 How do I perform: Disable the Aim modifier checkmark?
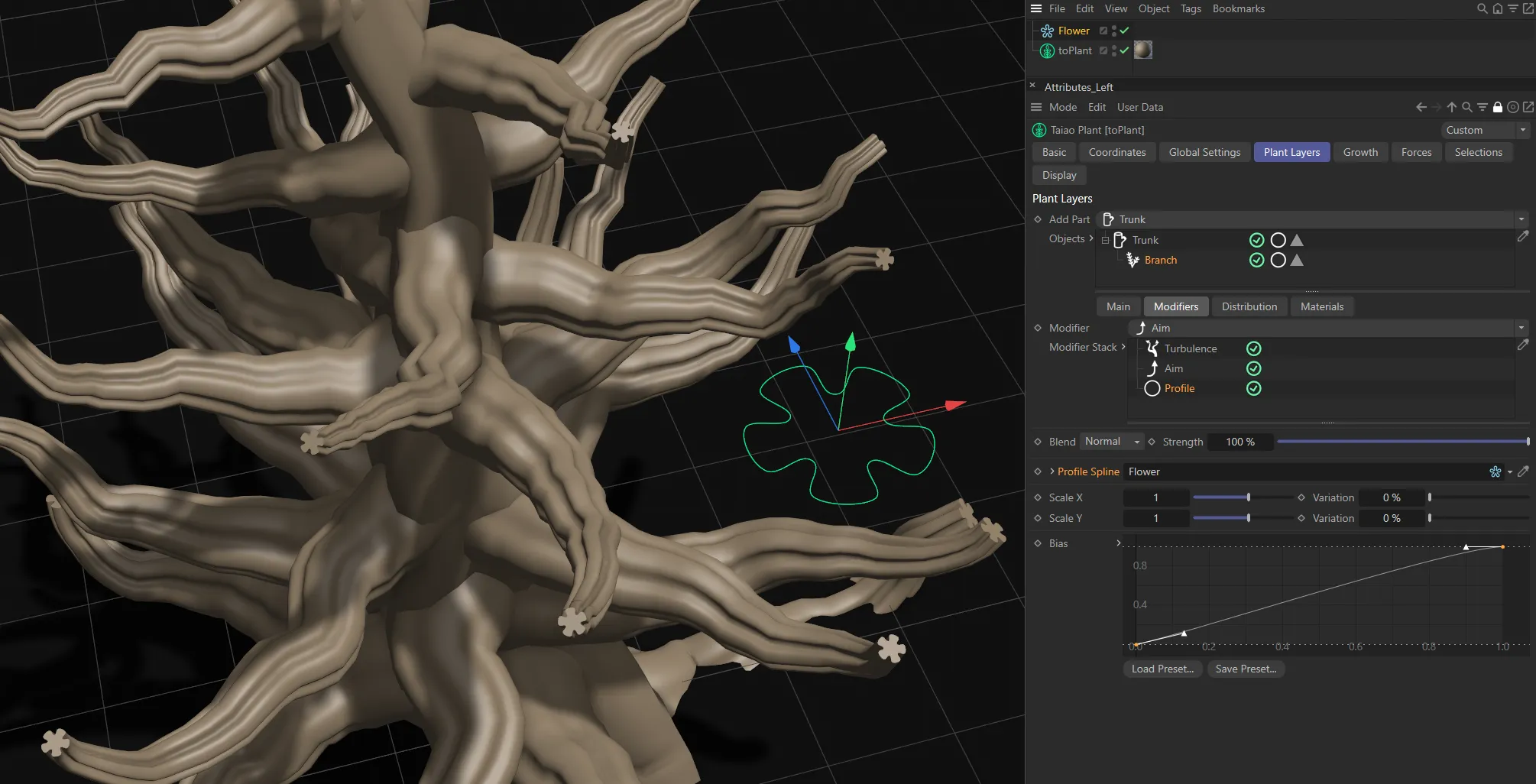tap(1253, 368)
